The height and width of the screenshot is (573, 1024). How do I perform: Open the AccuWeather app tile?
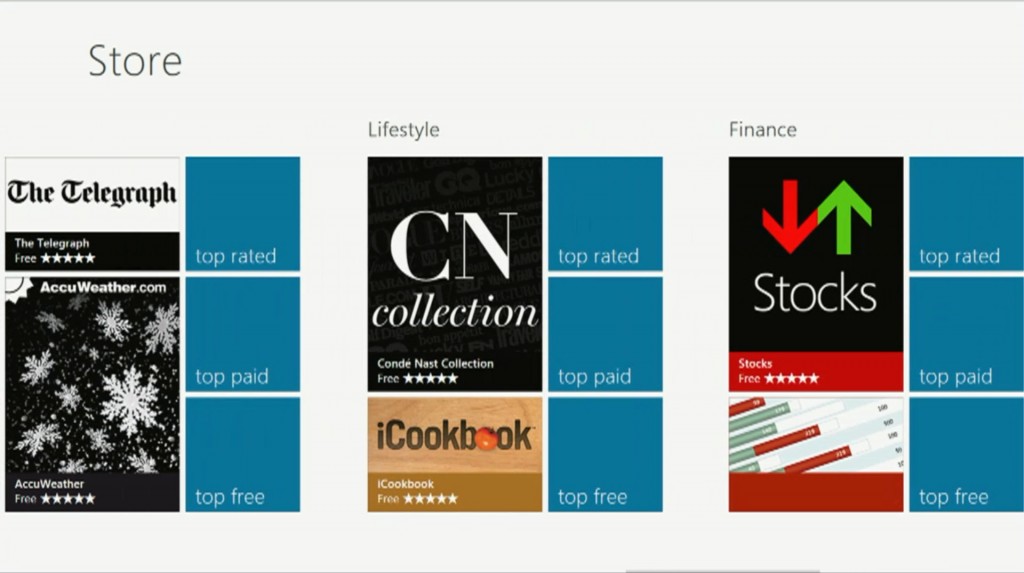[x=92, y=394]
